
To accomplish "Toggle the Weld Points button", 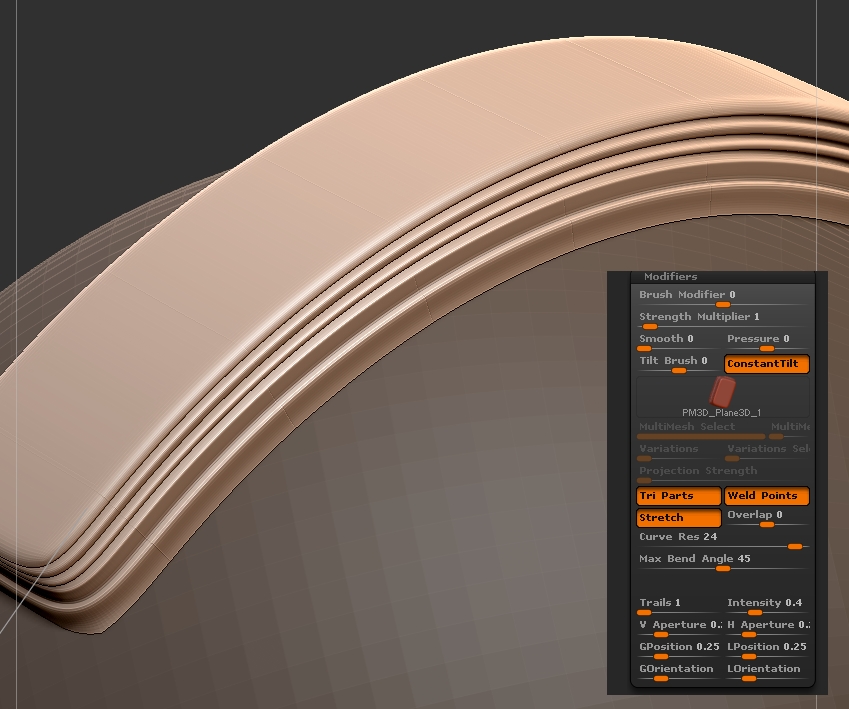I will (767, 496).
